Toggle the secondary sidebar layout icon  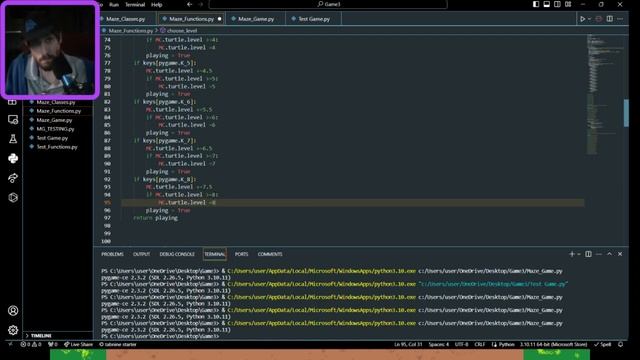(557, 4)
